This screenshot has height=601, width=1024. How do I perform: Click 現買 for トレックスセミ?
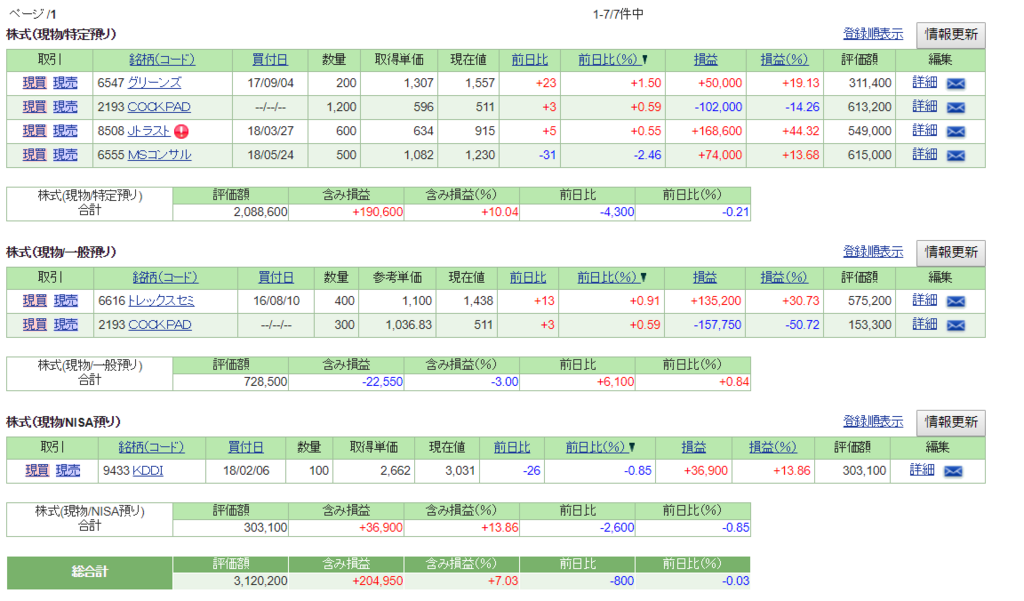click(35, 300)
